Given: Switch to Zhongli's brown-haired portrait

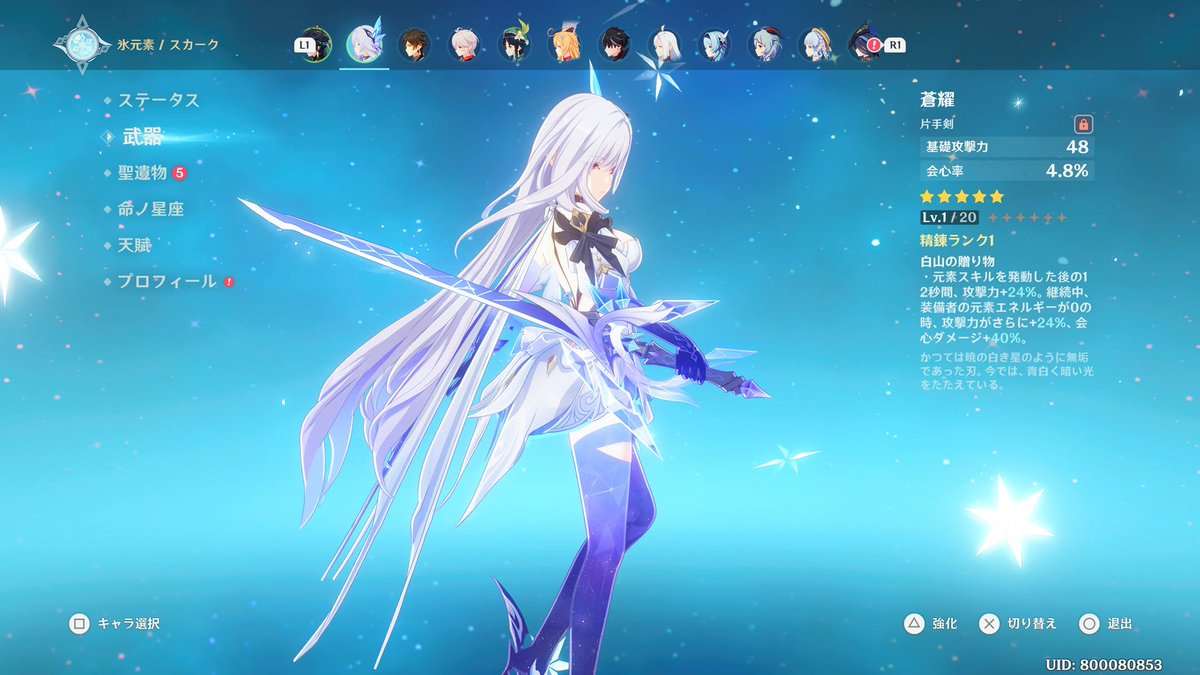Looking at the screenshot, I should (415, 44).
